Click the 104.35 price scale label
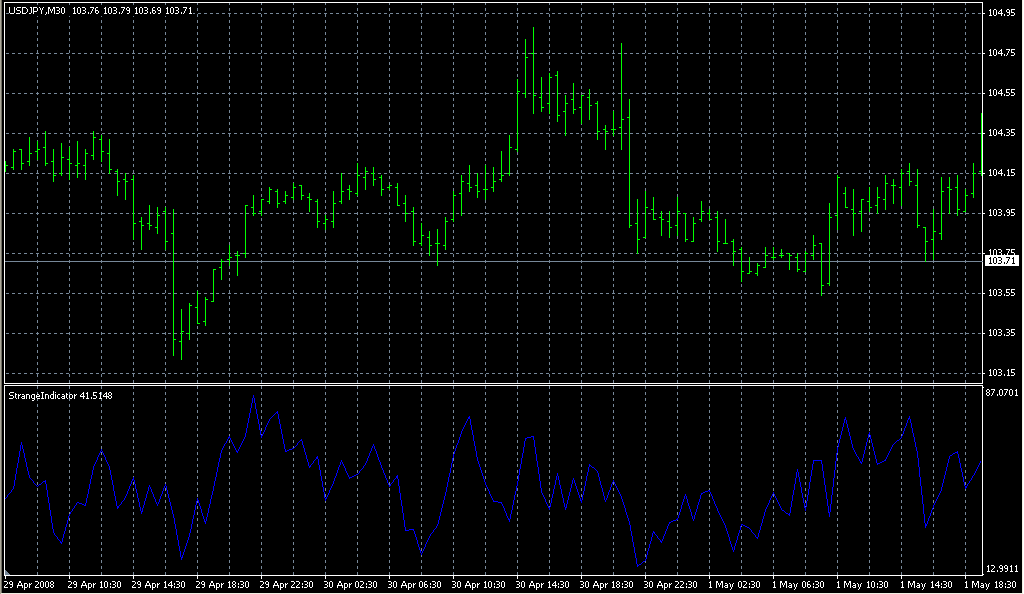Viewport: 1024px width, 594px height. [1001, 133]
